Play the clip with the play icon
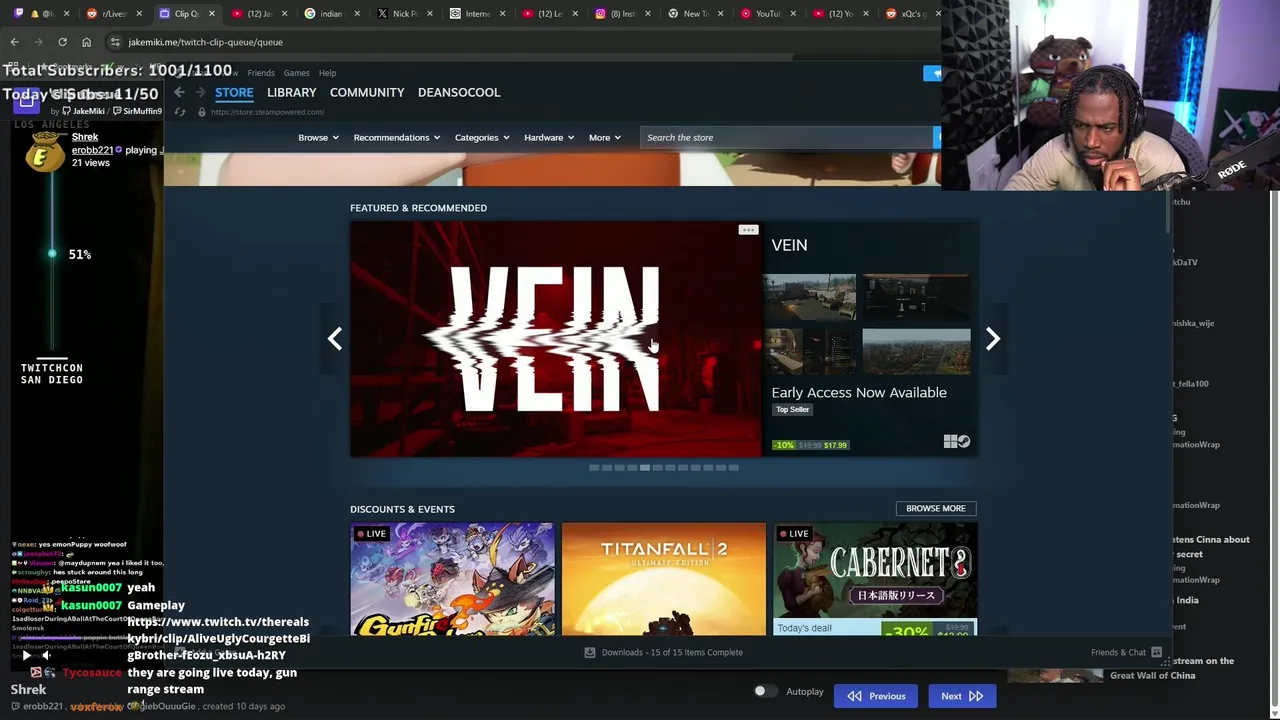 tap(26, 656)
